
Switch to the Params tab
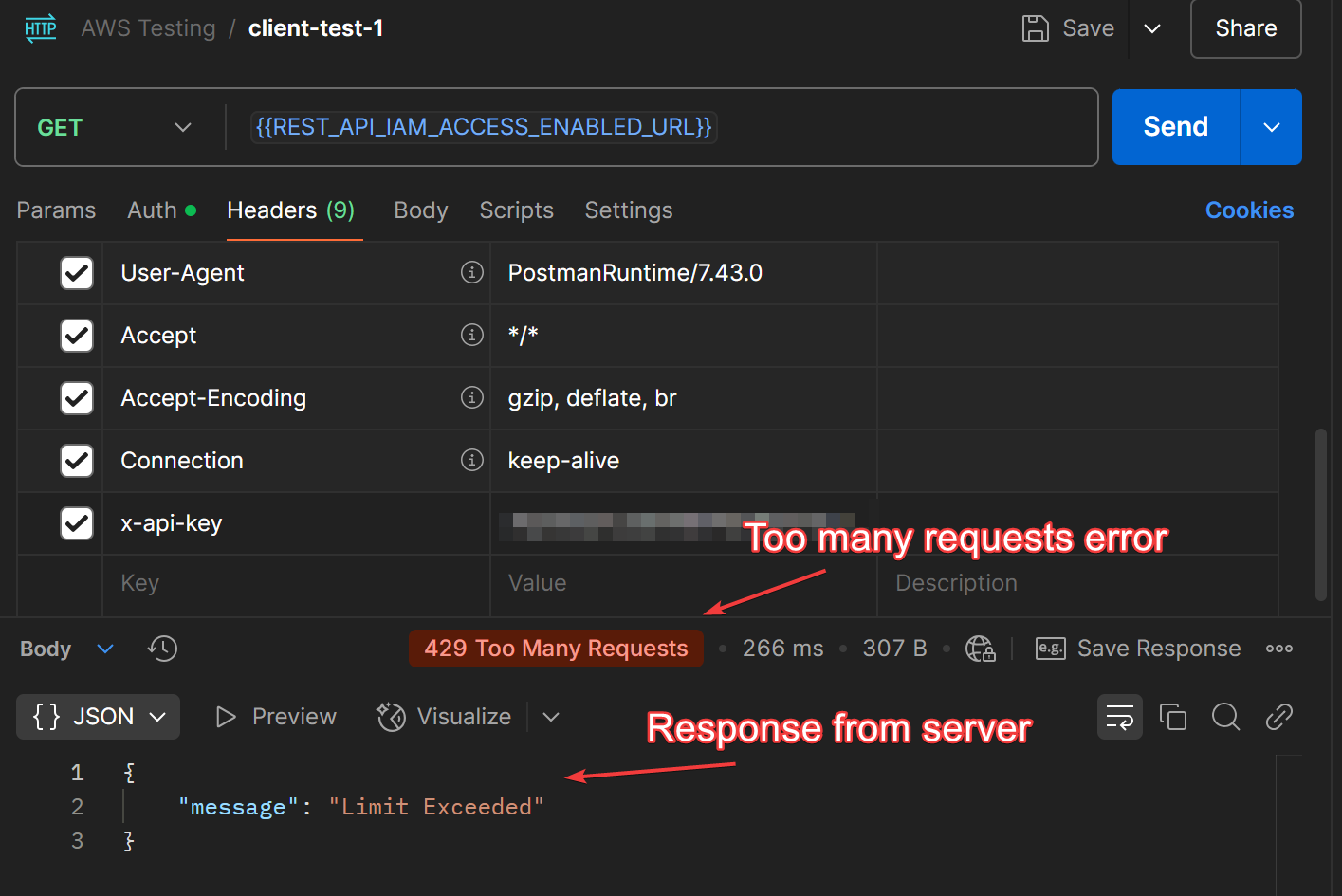point(56,210)
